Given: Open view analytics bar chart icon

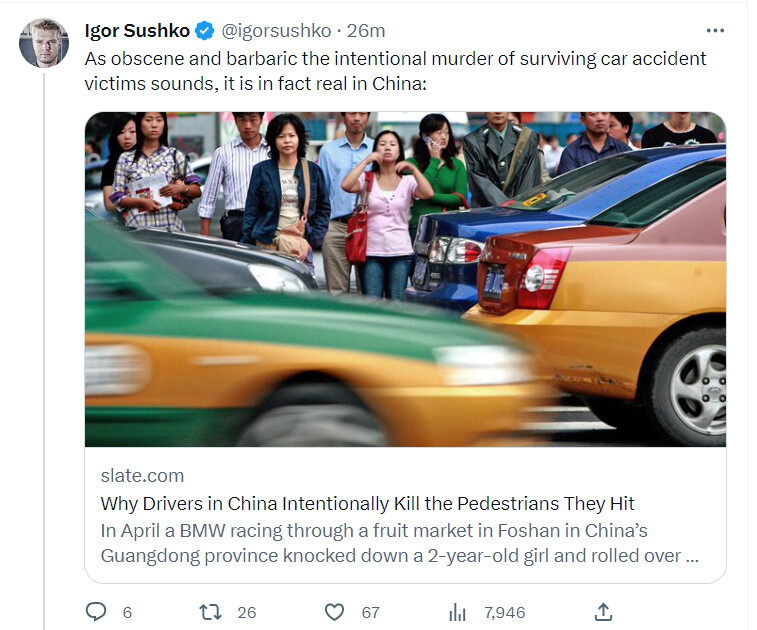Looking at the screenshot, I should click(457, 612).
